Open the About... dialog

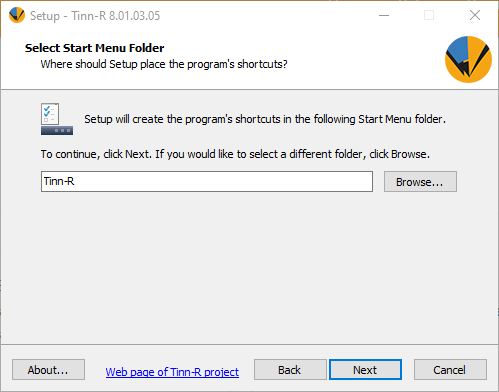[48, 370]
